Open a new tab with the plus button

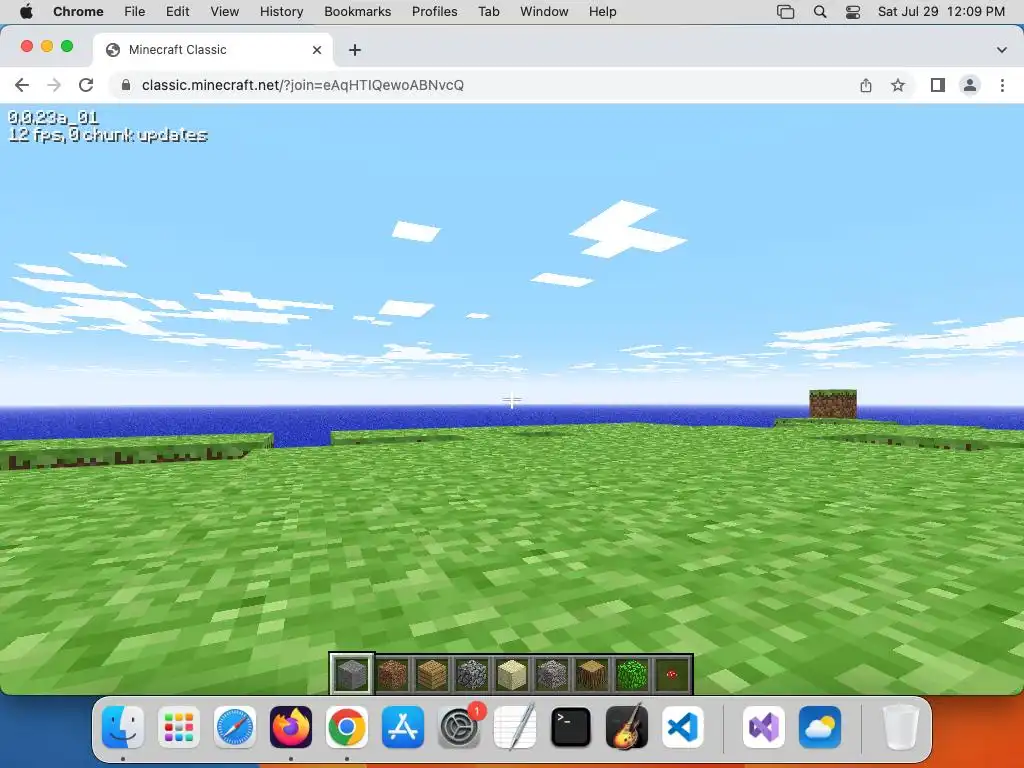pyautogui.click(x=355, y=50)
